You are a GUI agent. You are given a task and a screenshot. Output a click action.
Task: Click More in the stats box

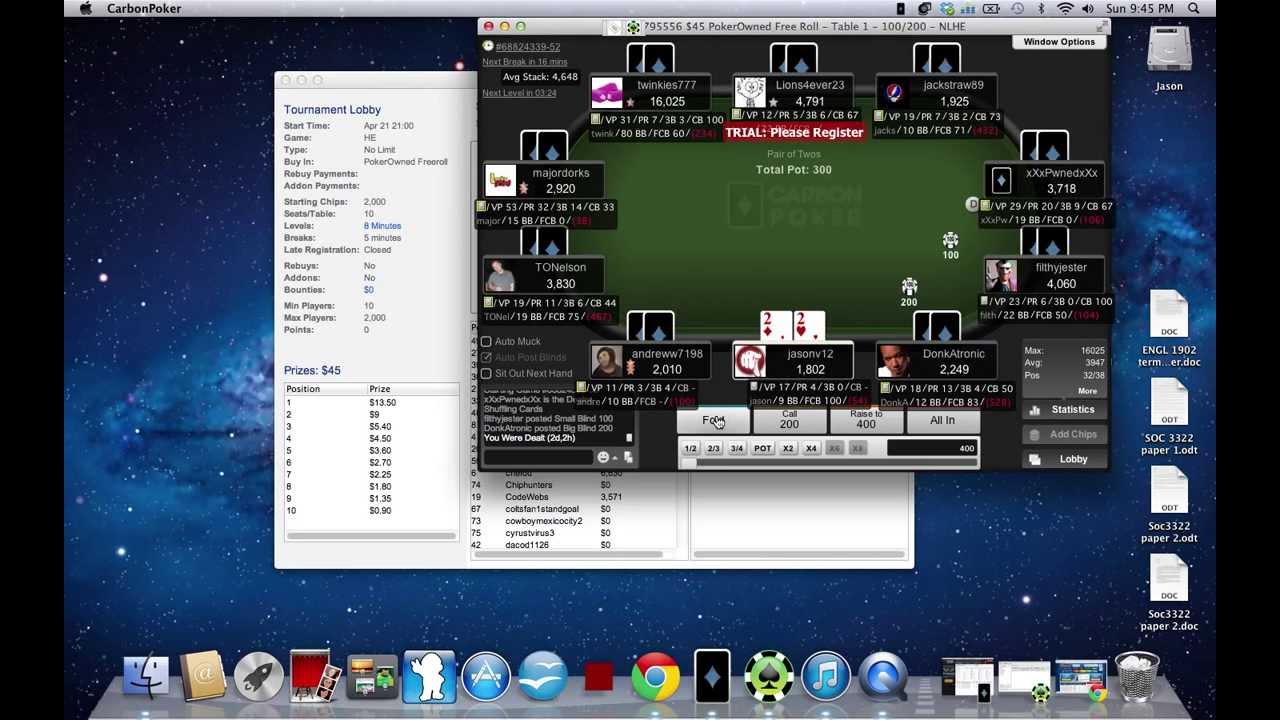click(x=1087, y=391)
